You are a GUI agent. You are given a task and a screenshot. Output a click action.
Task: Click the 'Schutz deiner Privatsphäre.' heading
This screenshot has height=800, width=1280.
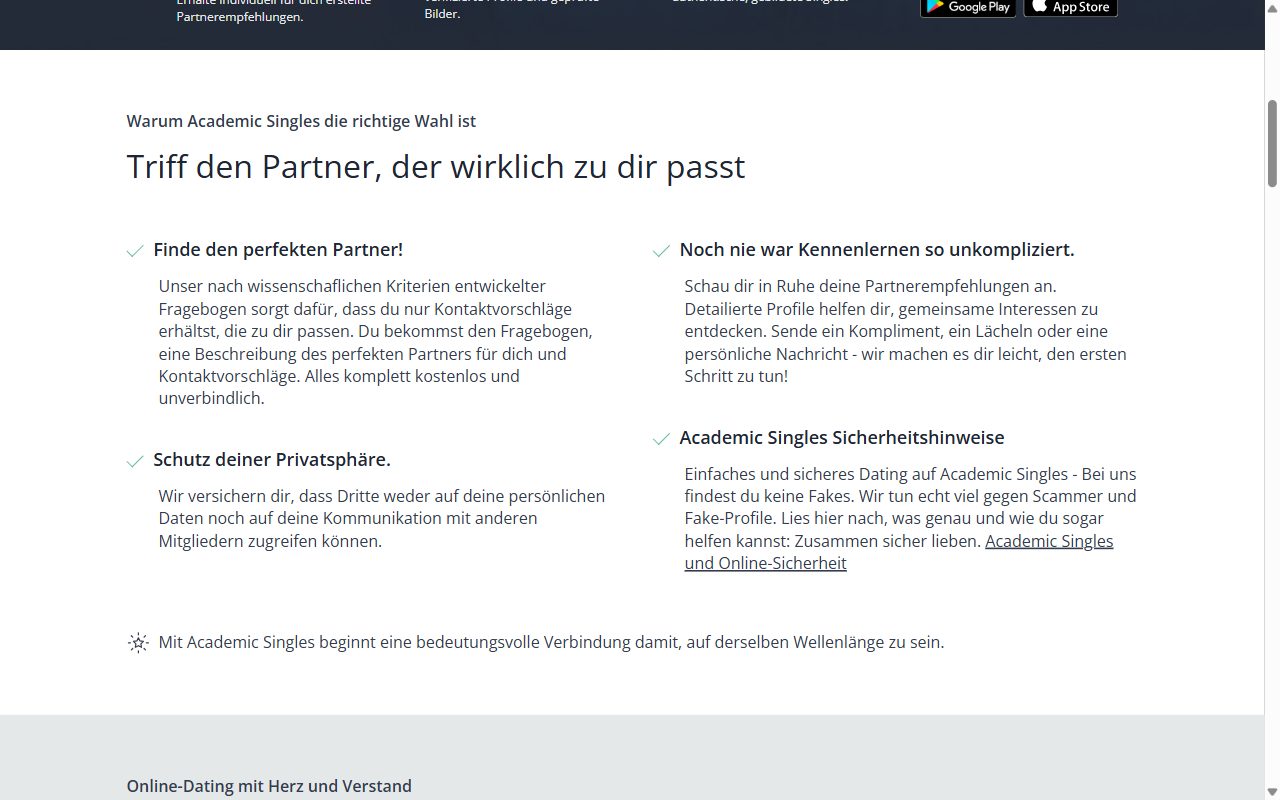coord(272,460)
